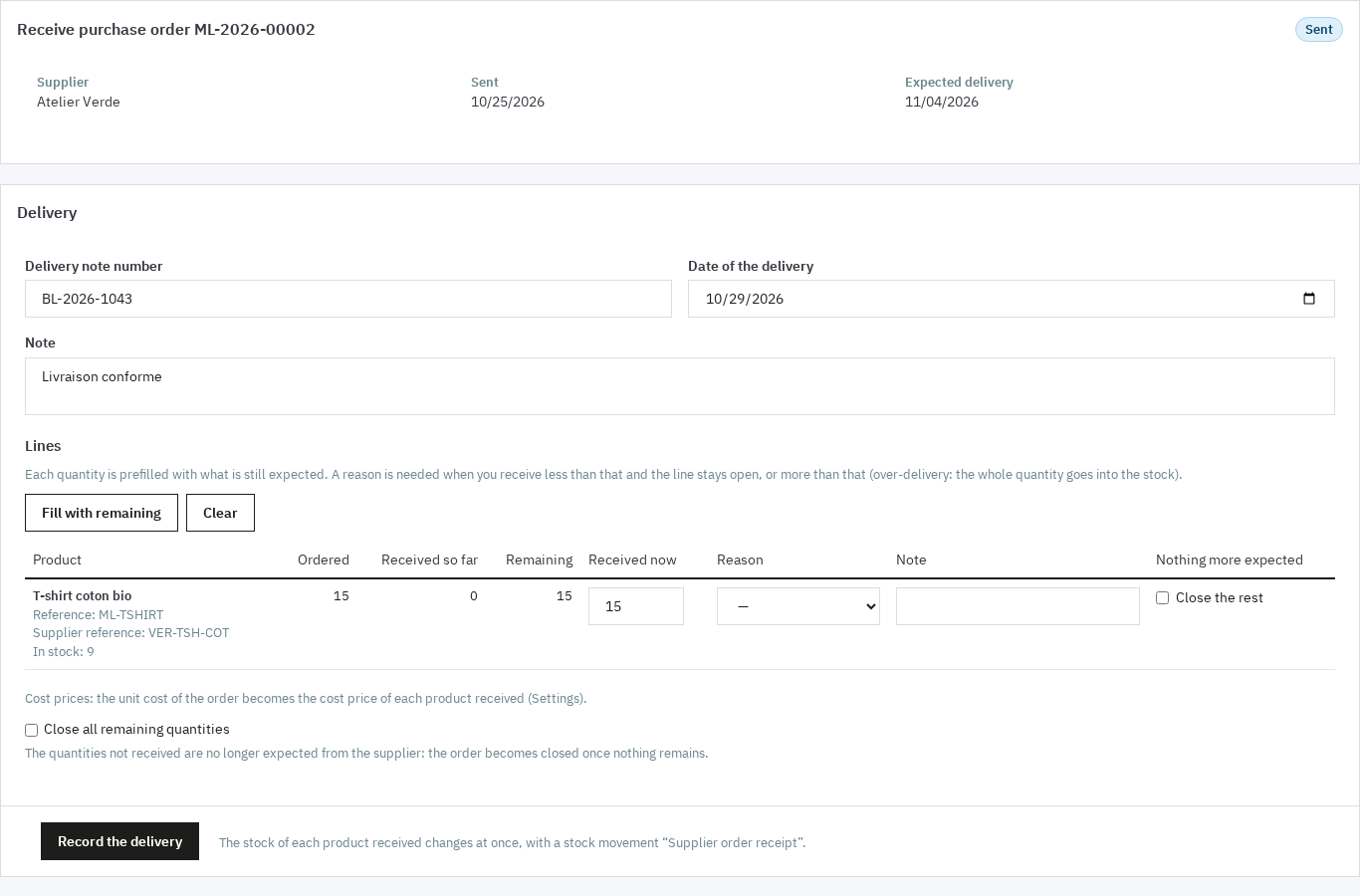The image size is (1360, 896).
Task: Tick the "Close the rest" checkbox
Action: (1162, 598)
